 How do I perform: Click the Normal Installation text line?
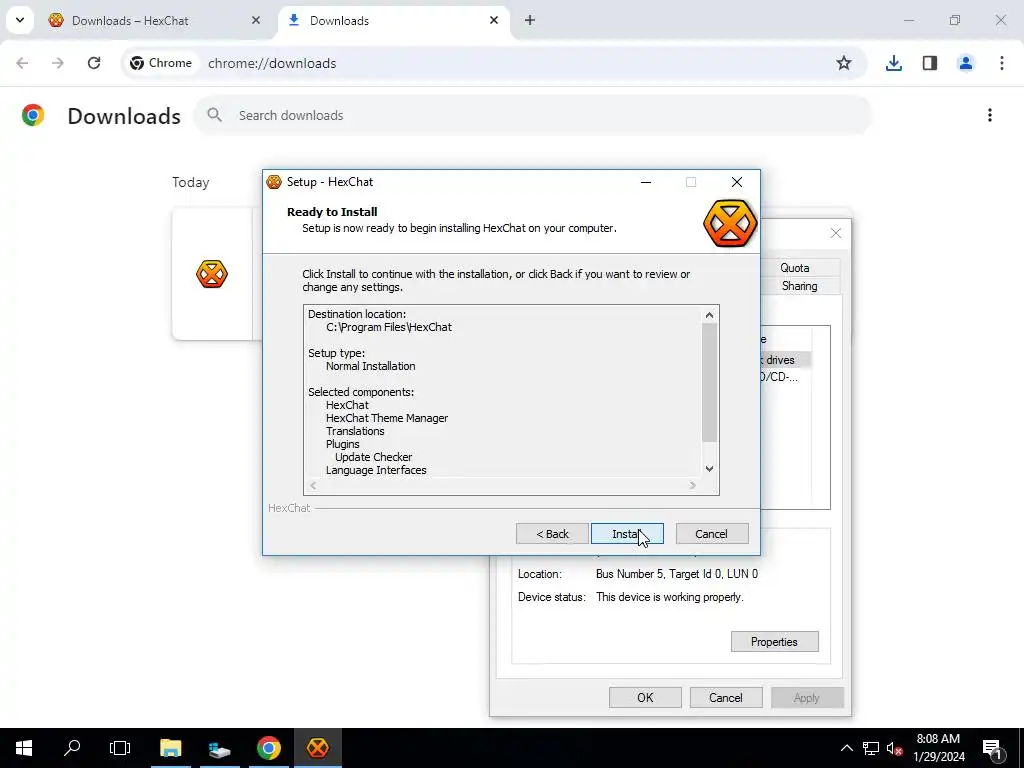[x=370, y=366]
